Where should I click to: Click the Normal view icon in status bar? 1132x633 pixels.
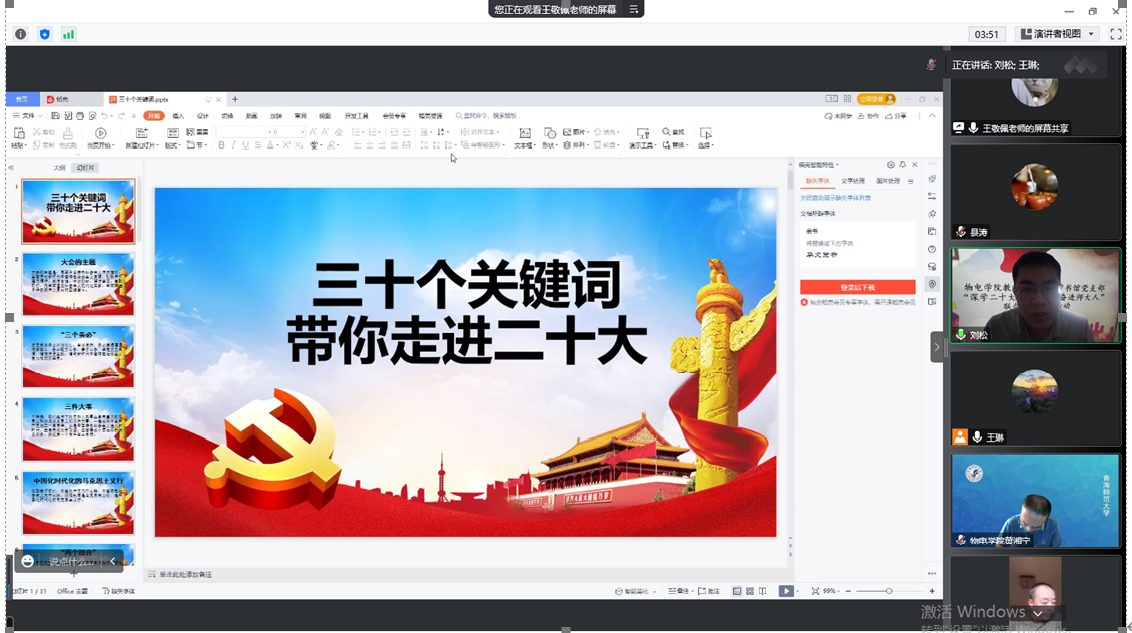(736, 591)
